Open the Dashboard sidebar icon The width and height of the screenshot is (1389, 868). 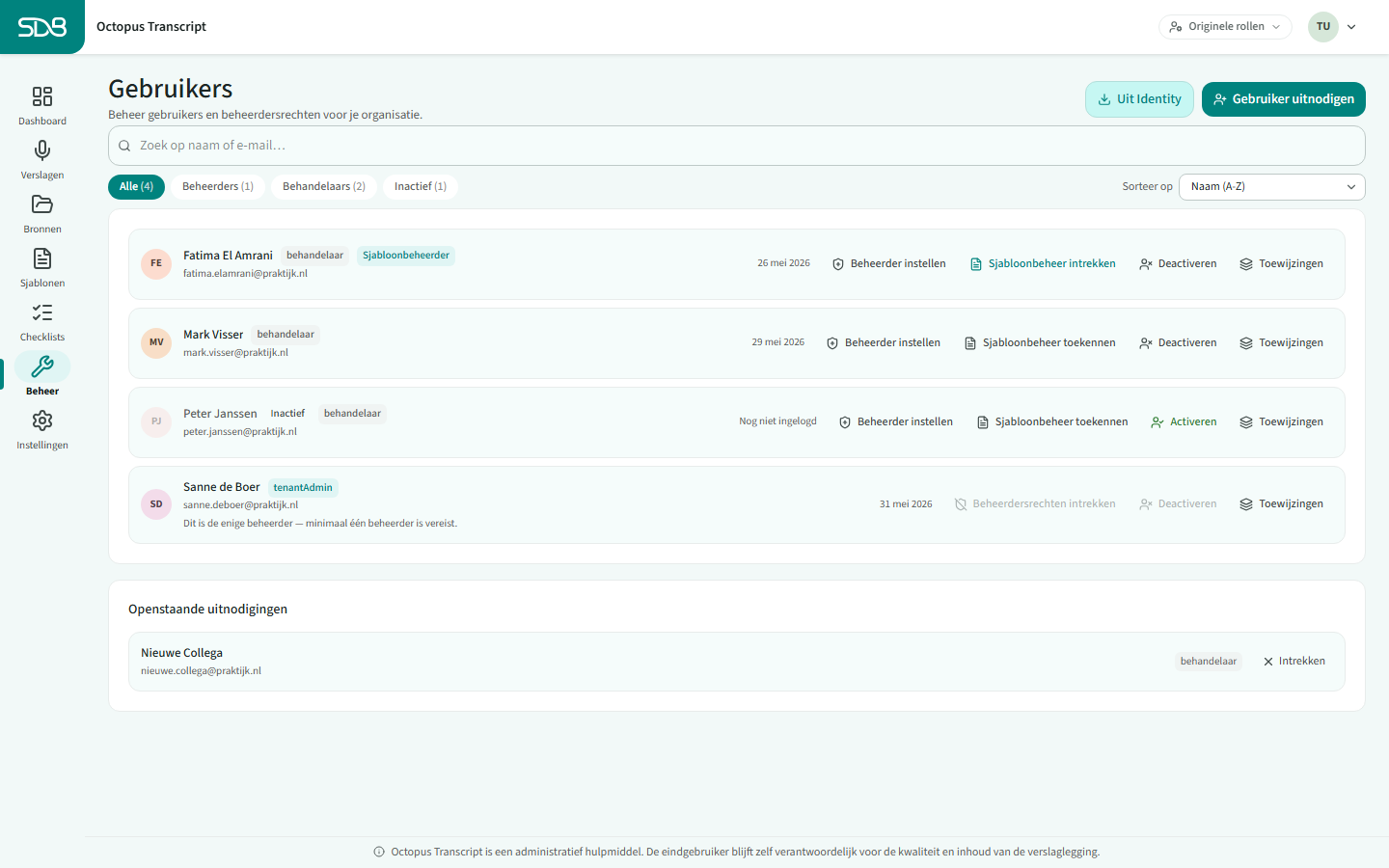[x=42, y=96]
